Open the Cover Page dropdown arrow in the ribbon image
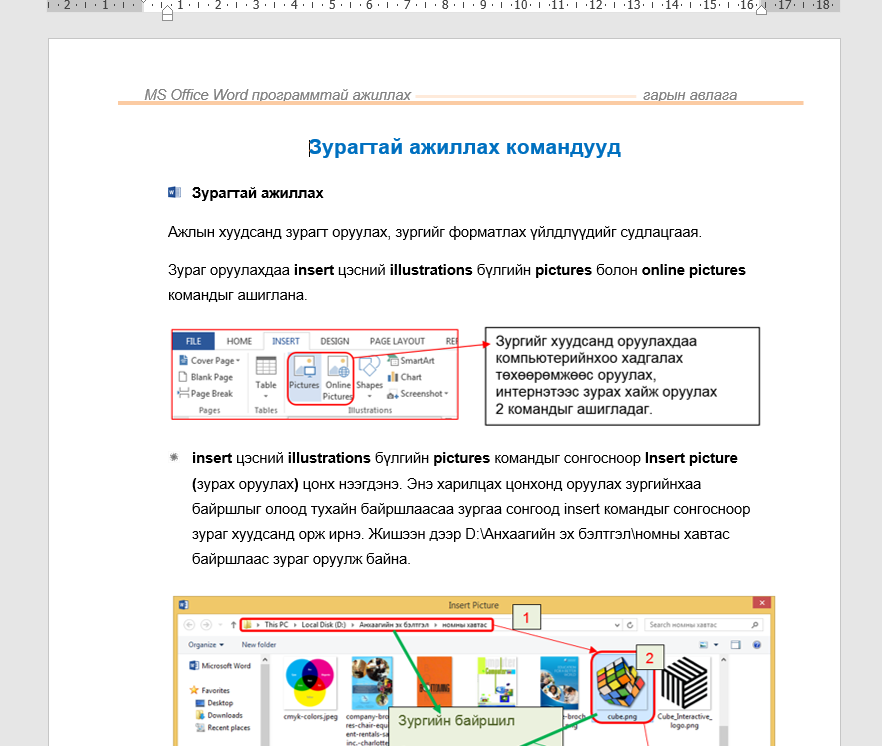Viewport: 882px width, 746px height. tap(238, 361)
